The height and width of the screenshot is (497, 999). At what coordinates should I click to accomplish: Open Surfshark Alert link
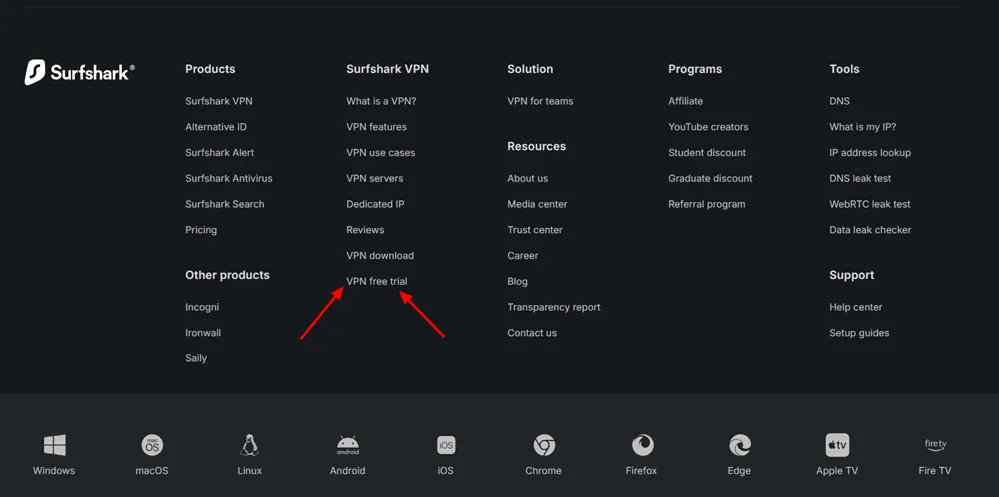pos(220,153)
